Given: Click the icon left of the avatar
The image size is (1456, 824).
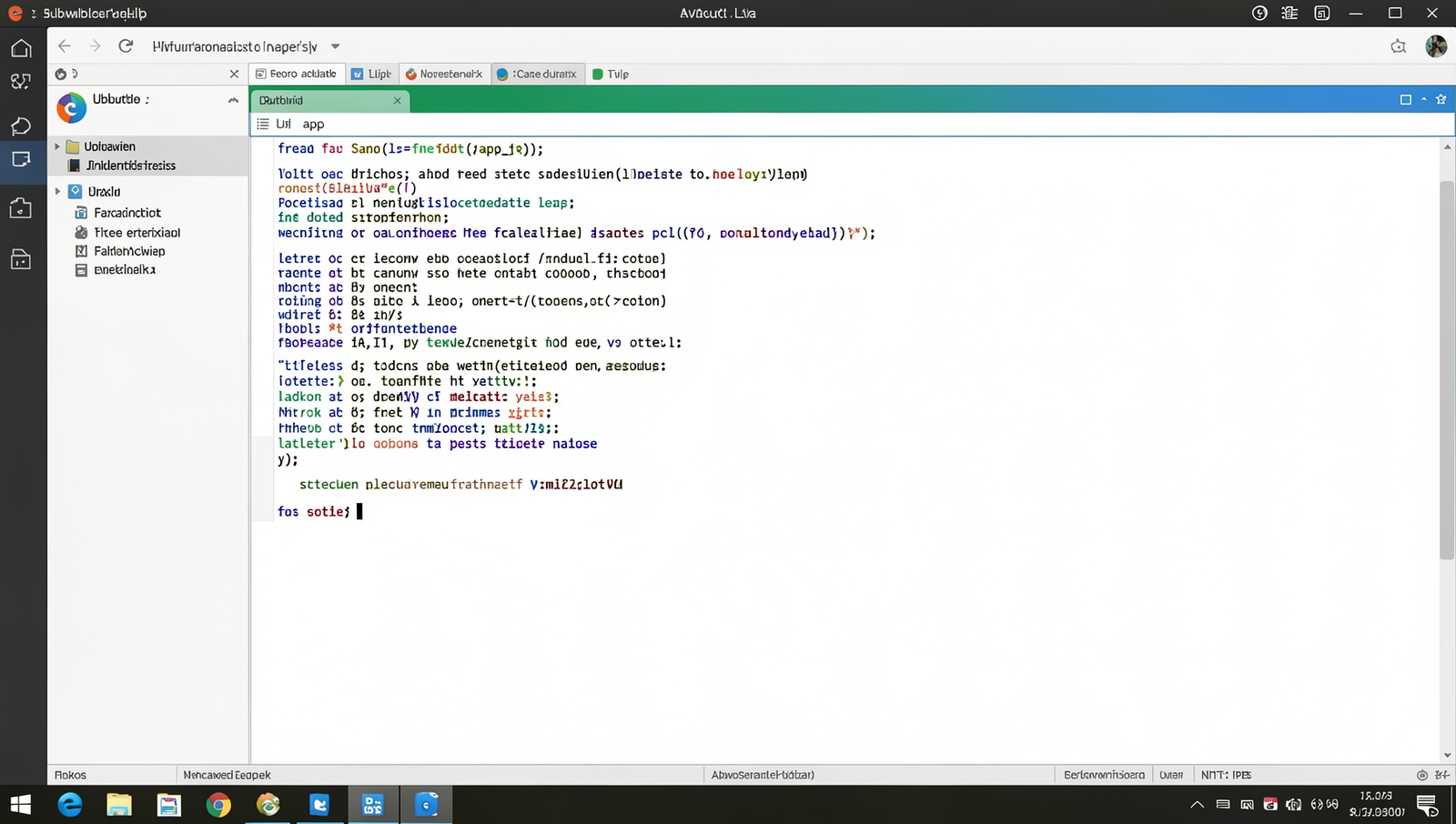Looking at the screenshot, I should click(1399, 46).
